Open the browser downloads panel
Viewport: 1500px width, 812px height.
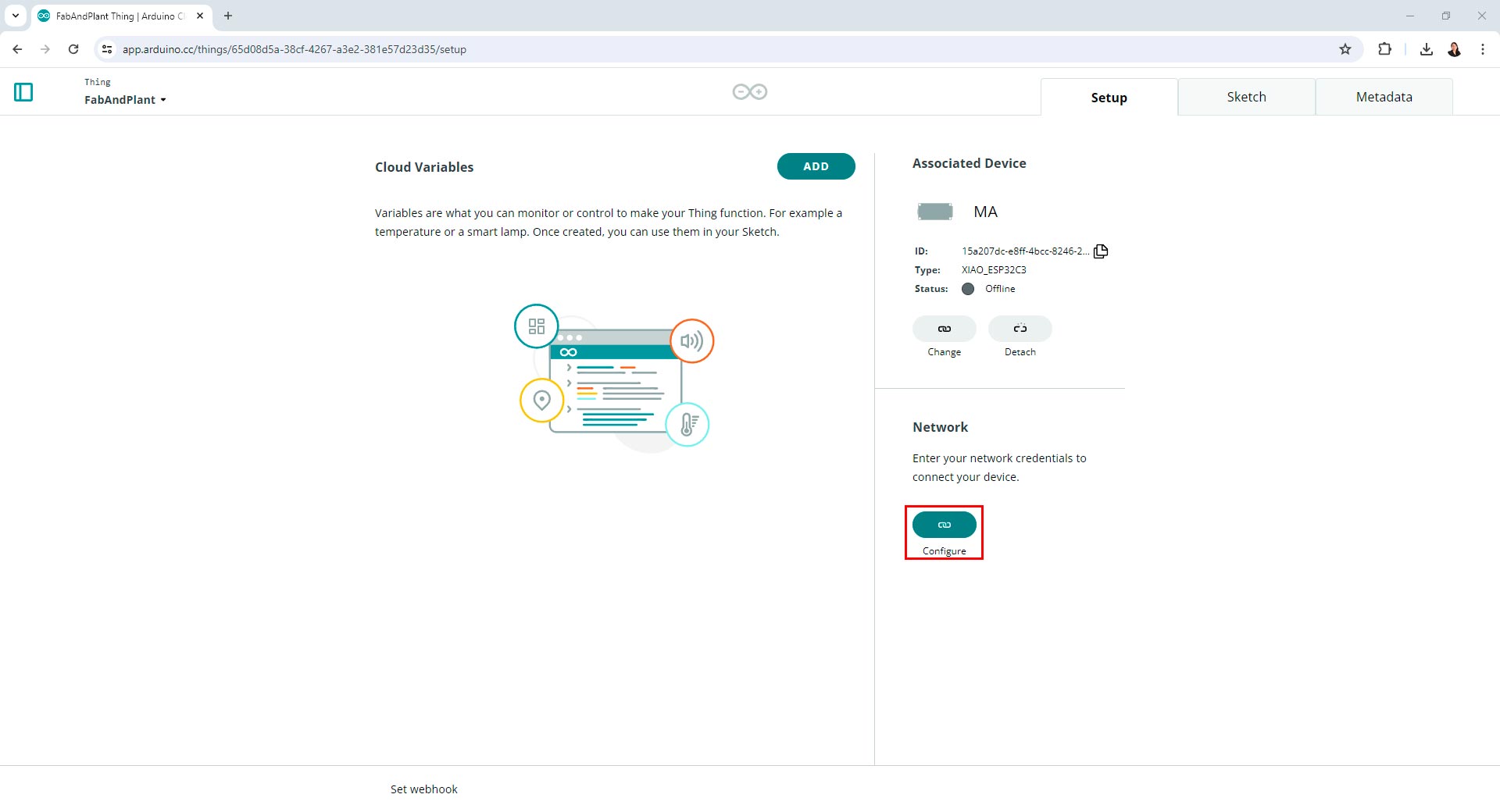pos(1426,49)
